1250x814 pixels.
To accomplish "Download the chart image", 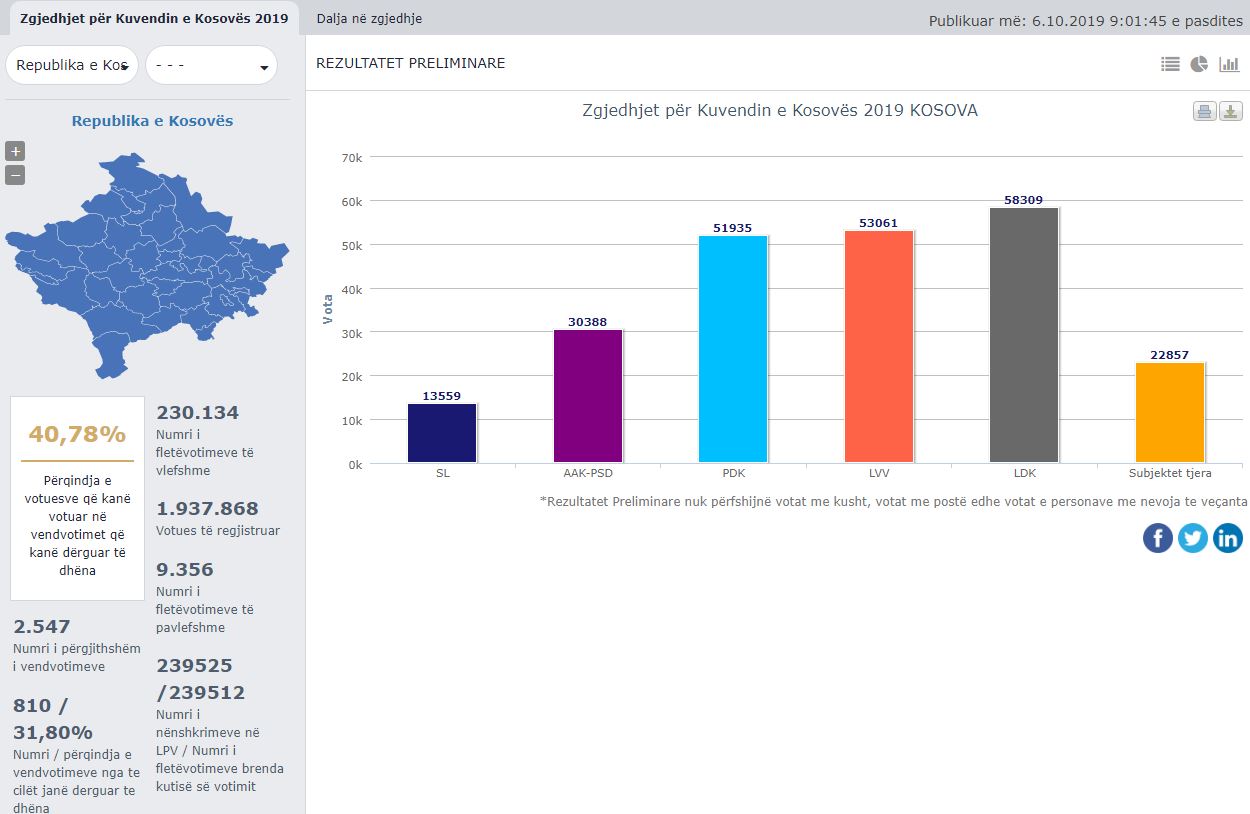I will tap(1231, 111).
